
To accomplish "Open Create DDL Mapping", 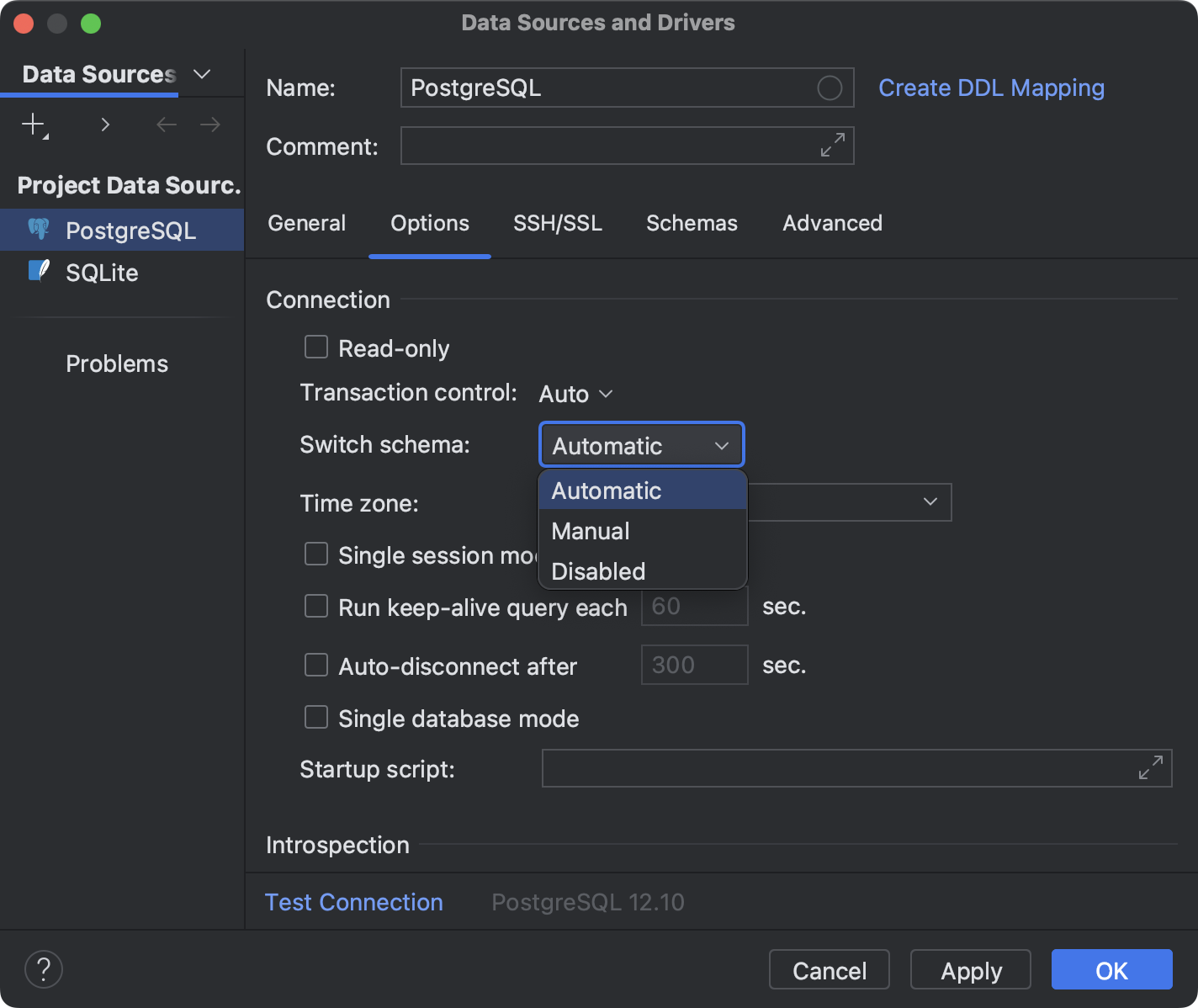I will pyautogui.click(x=991, y=88).
